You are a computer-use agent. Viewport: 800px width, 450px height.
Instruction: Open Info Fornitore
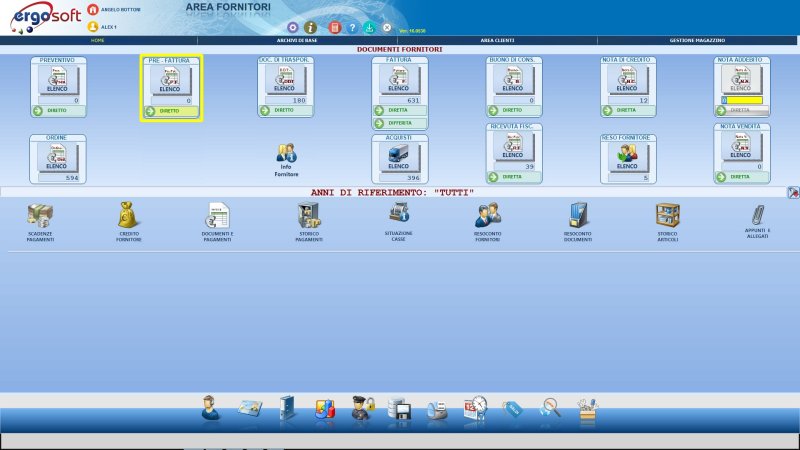[286, 160]
